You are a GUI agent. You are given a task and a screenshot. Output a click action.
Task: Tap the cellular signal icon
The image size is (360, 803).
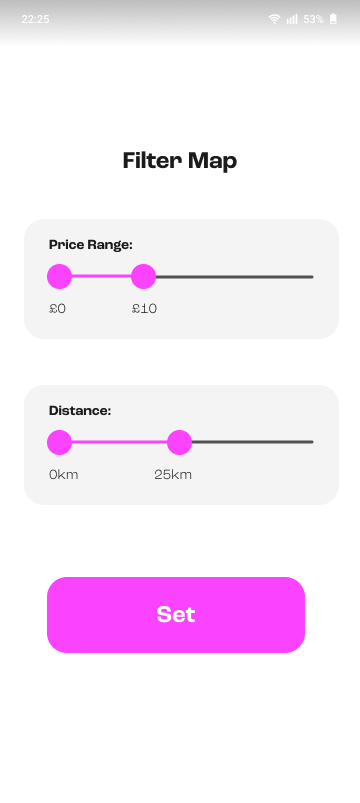tap(292, 19)
